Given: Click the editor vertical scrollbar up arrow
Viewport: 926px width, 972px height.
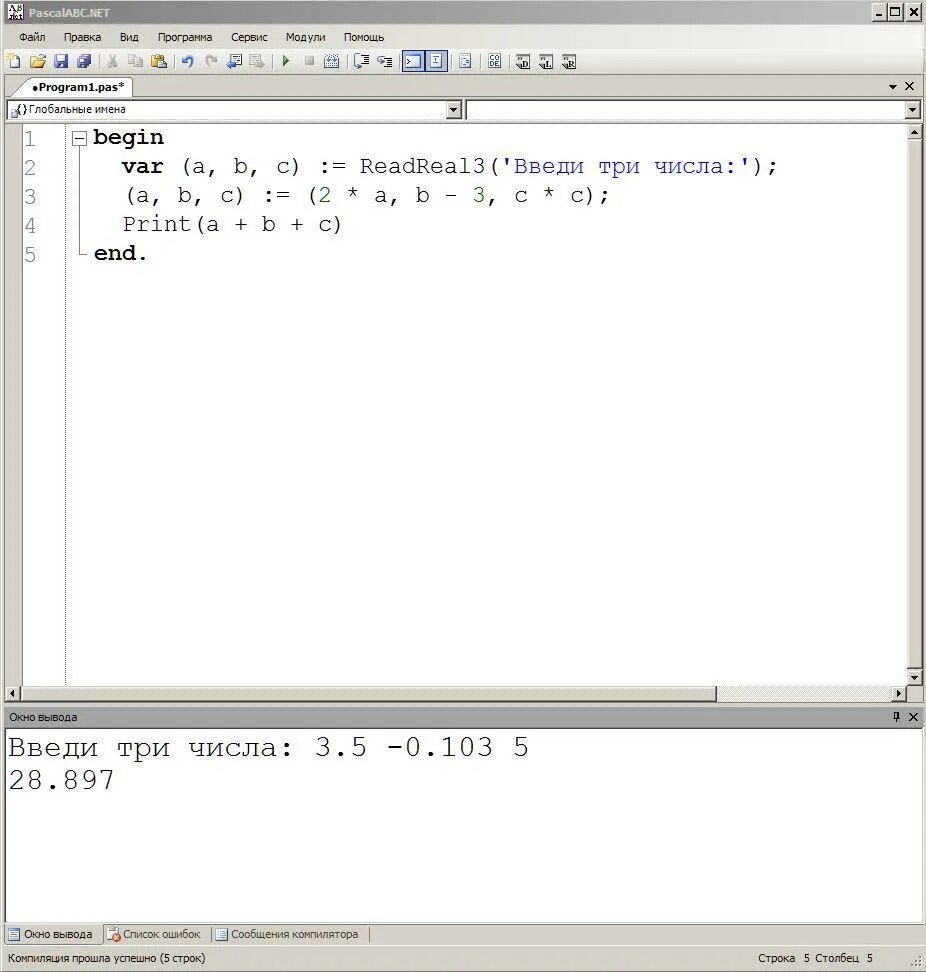Looking at the screenshot, I should point(914,132).
